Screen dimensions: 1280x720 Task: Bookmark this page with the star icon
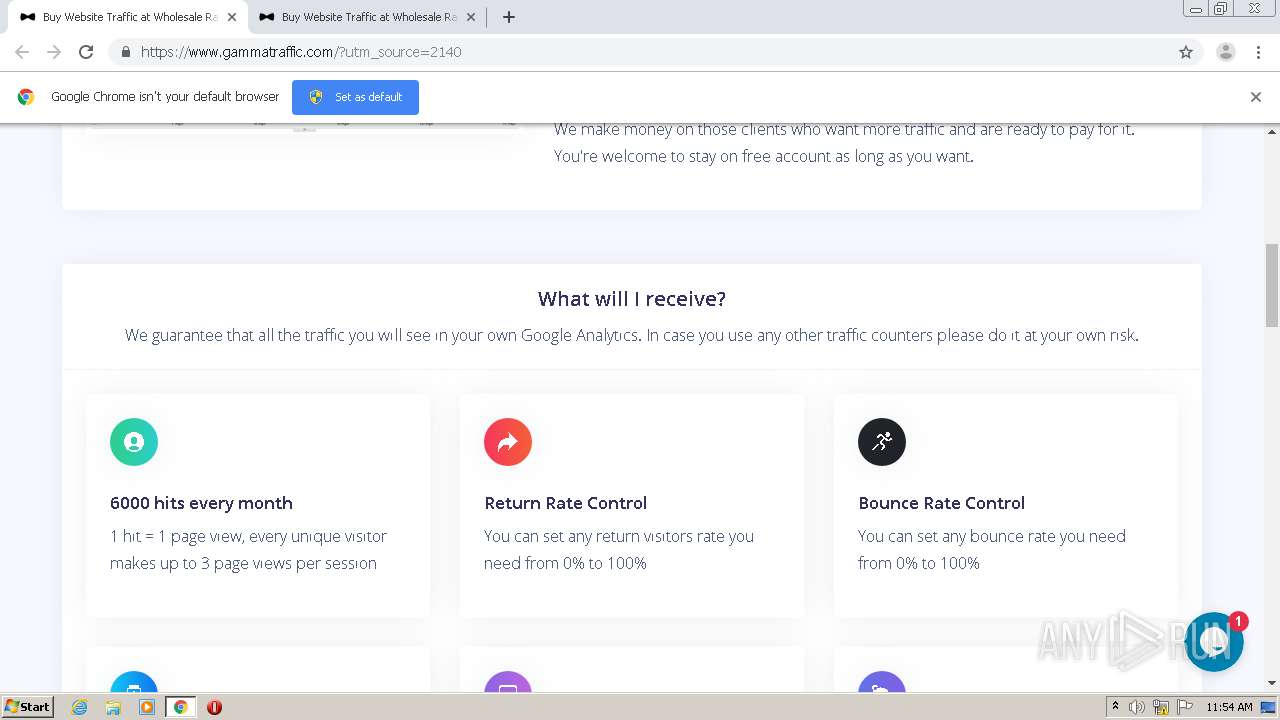[1186, 52]
